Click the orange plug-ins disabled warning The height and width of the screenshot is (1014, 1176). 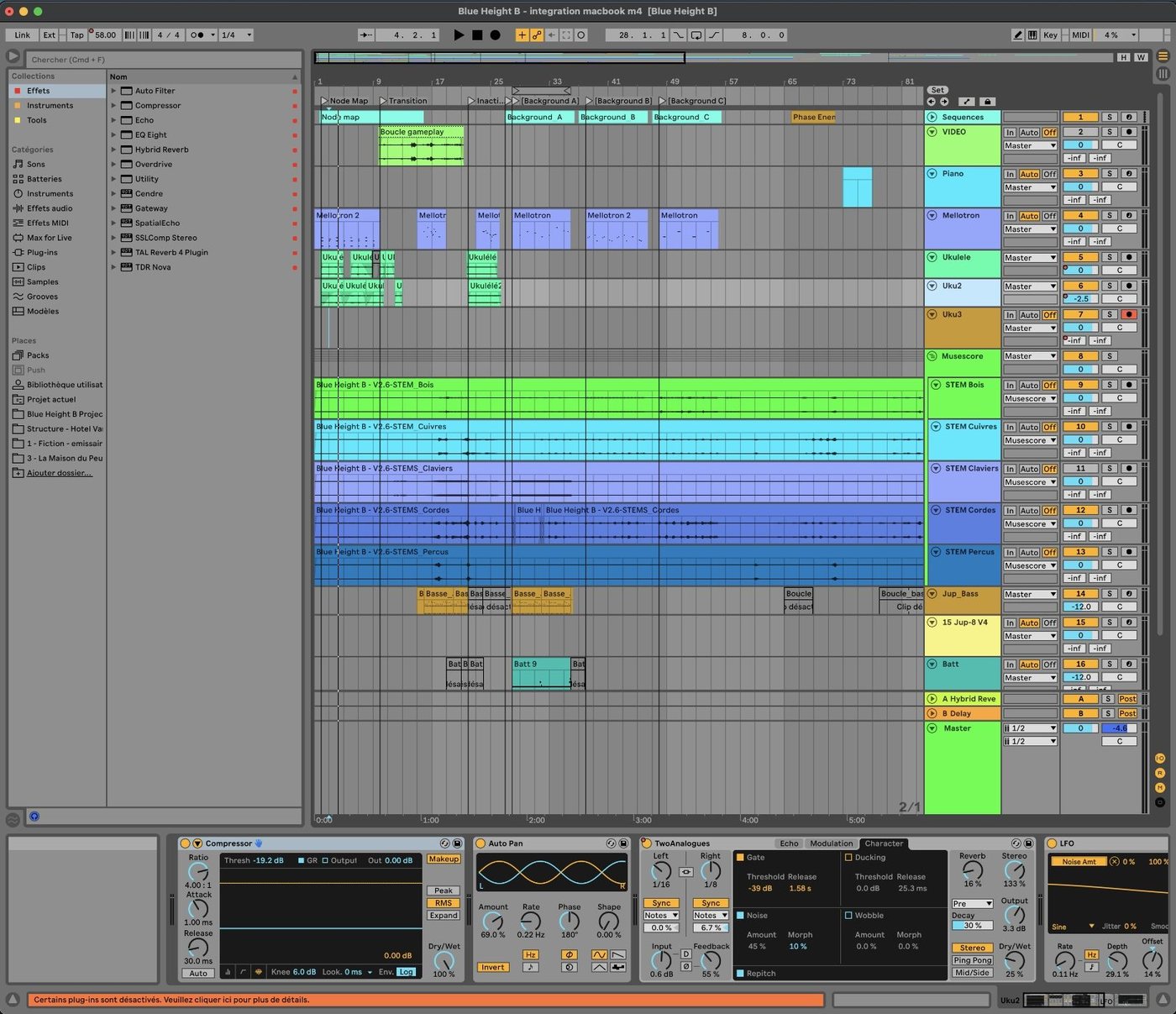[x=425, y=1000]
